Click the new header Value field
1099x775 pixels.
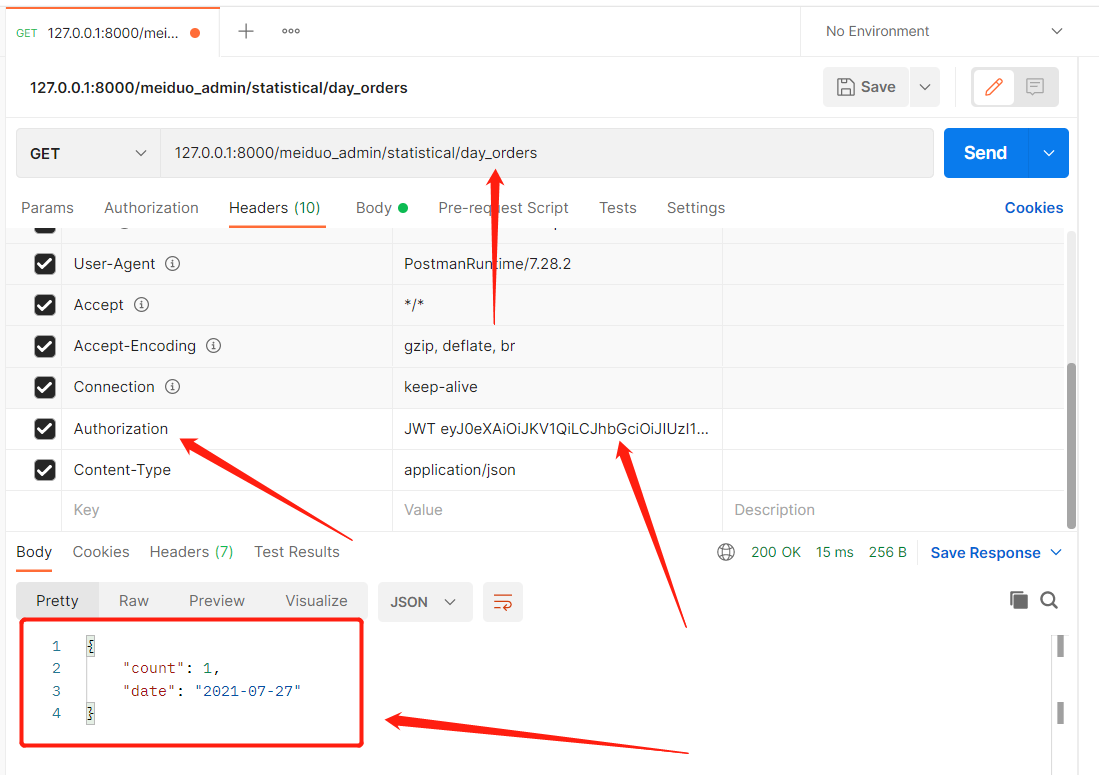(557, 510)
